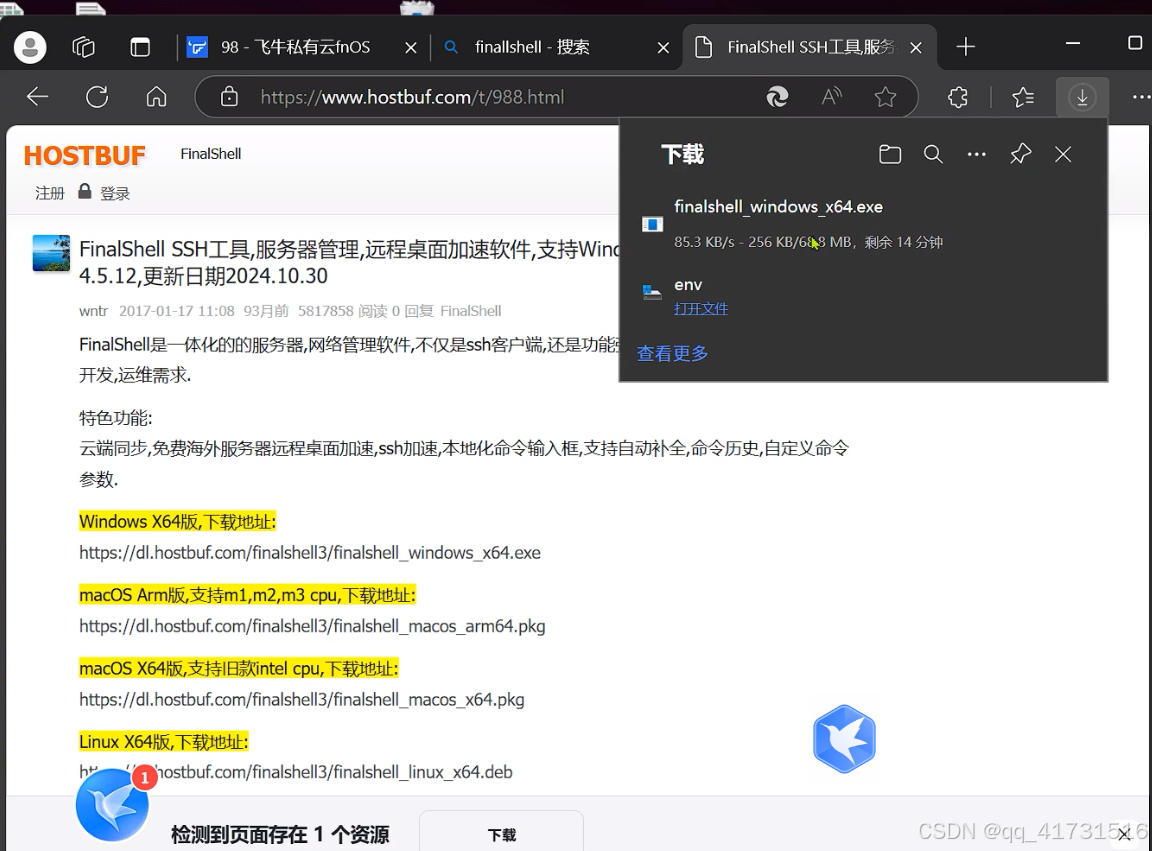The height and width of the screenshot is (851, 1152).
Task: Click the Windows x64 exe download URL
Action: [x=310, y=553]
